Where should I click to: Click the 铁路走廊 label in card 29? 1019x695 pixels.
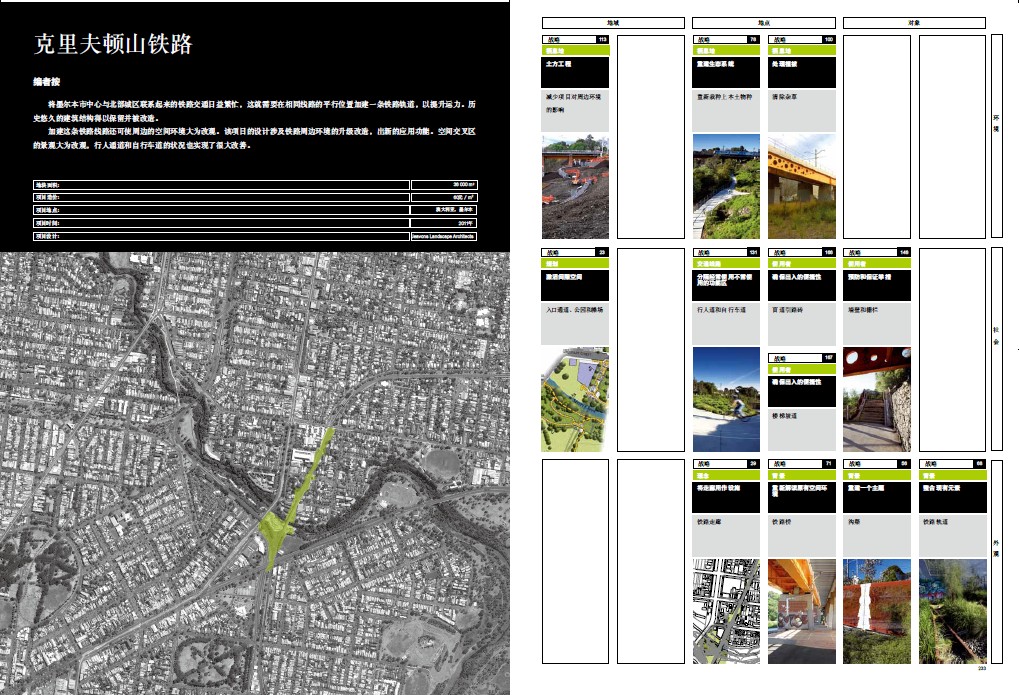[726, 522]
